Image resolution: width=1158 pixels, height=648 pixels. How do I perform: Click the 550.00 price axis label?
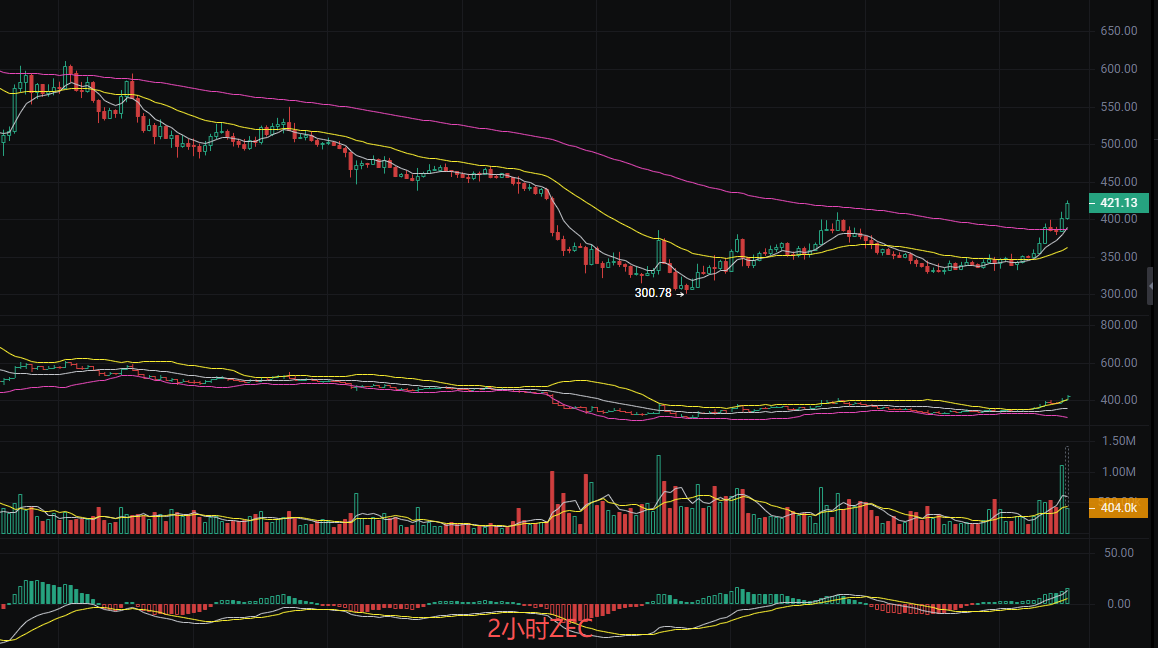coord(1118,107)
